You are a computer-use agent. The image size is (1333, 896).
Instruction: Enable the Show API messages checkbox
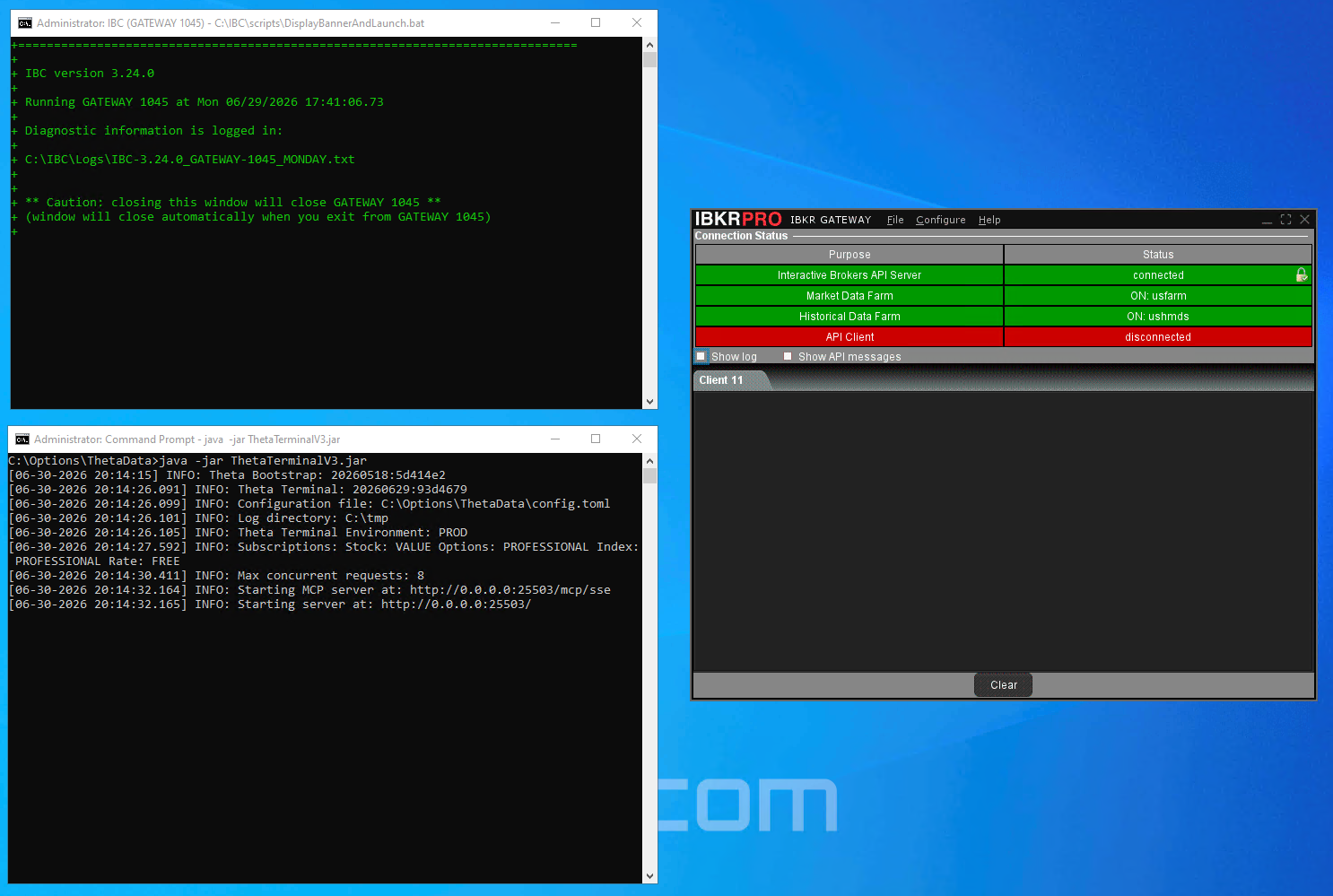tap(788, 356)
